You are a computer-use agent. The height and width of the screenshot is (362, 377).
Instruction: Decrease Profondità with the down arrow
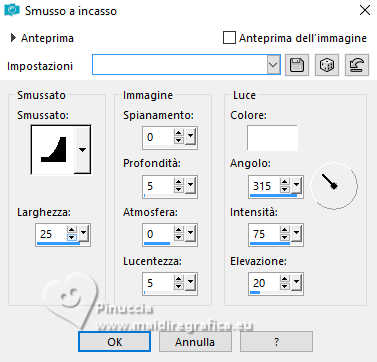179,189
